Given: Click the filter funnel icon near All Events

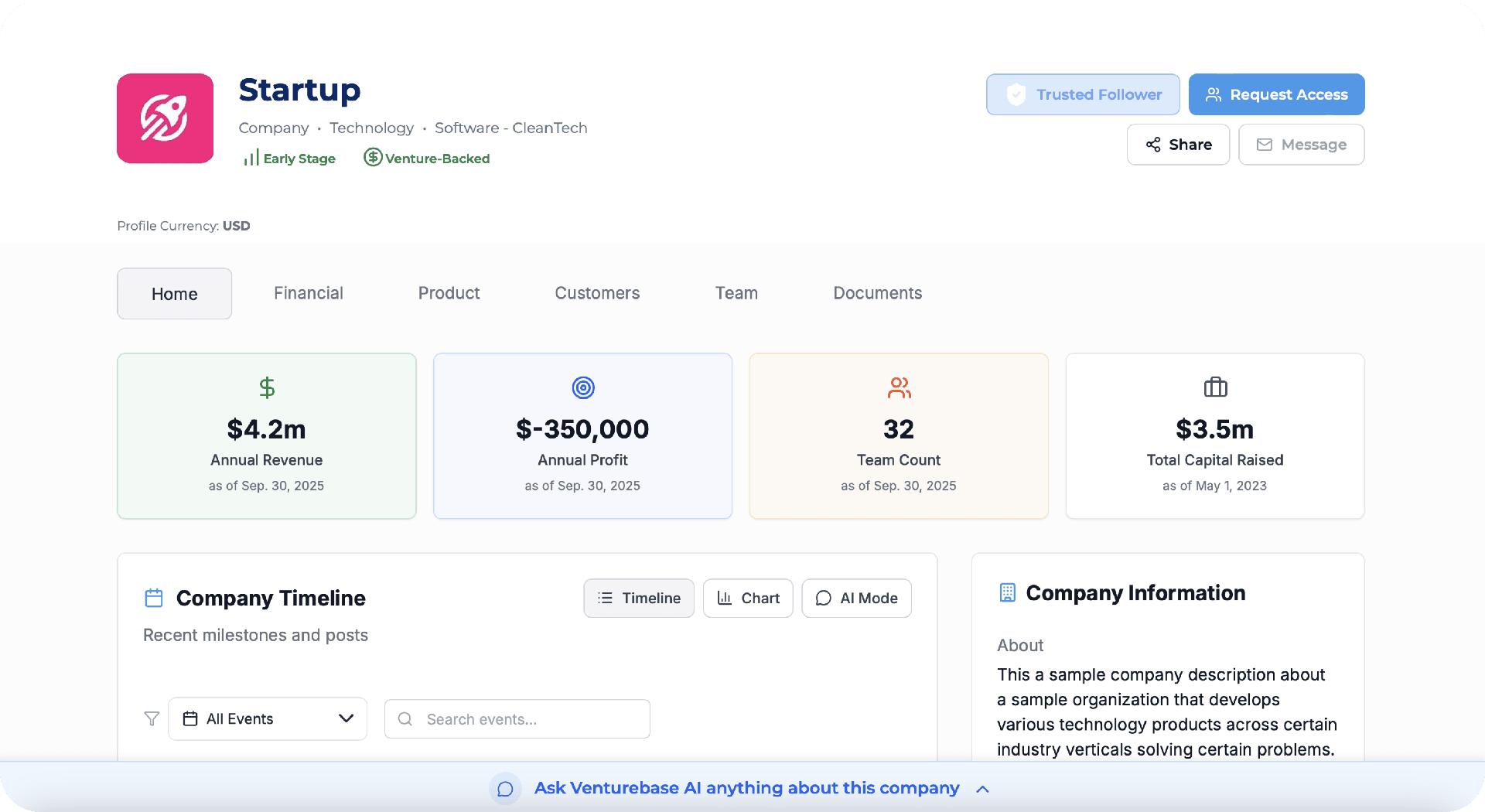Looking at the screenshot, I should pyautogui.click(x=152, y=718).
